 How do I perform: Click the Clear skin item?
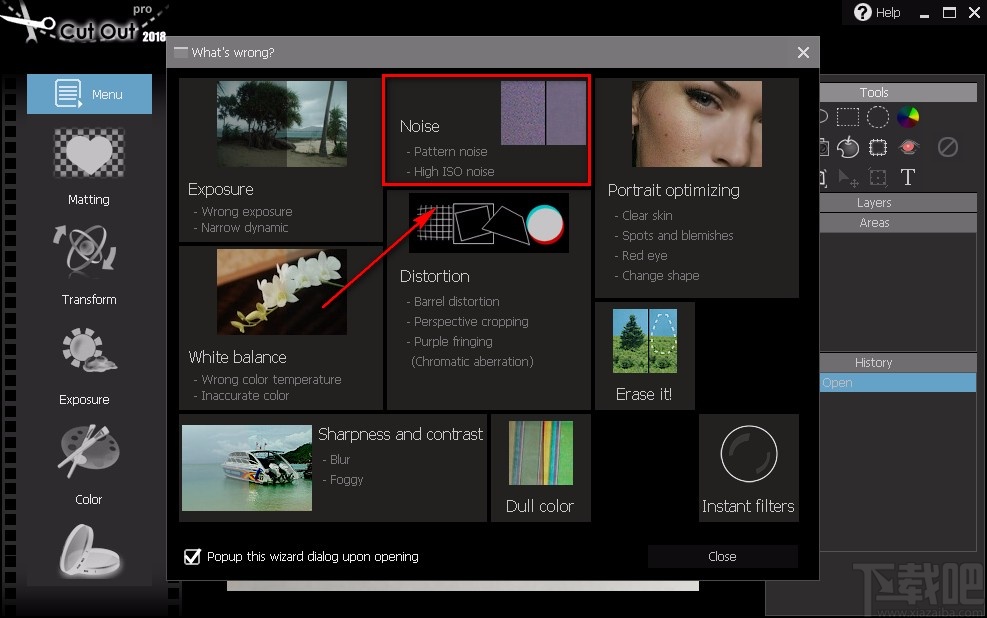click(646, 215)
